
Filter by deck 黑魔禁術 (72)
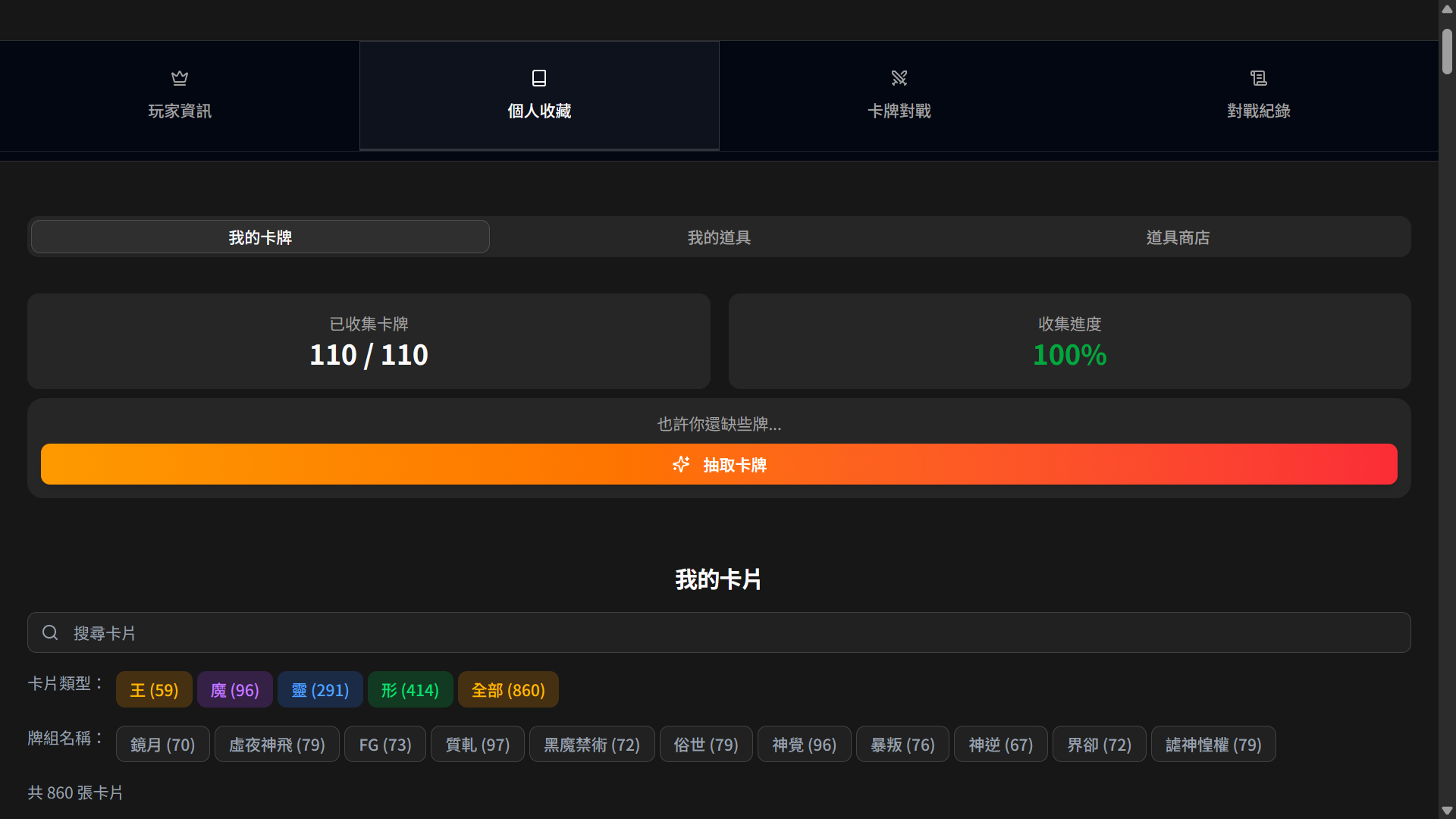pos(591,745)
